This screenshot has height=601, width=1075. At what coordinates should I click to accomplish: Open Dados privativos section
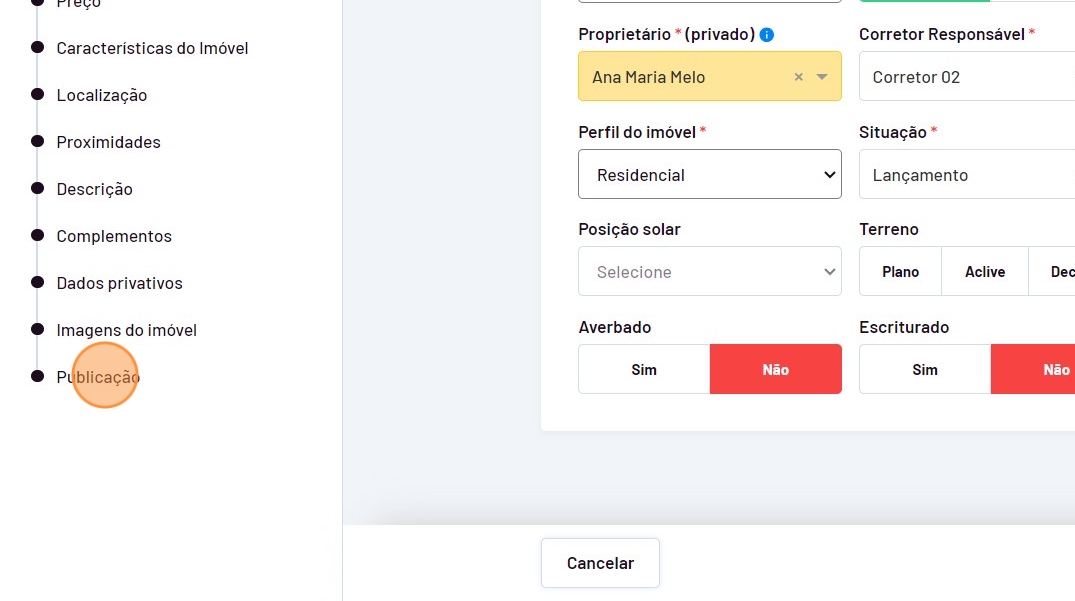pos(119,283)
